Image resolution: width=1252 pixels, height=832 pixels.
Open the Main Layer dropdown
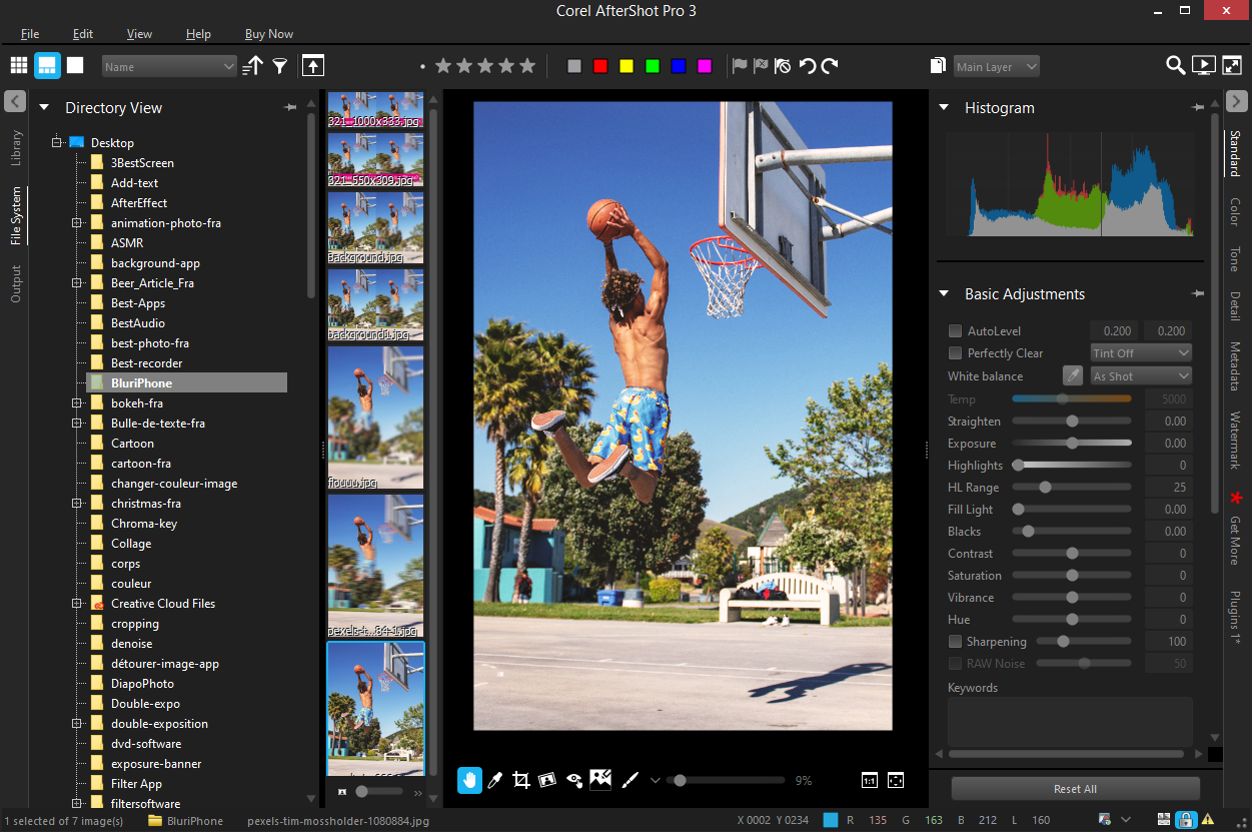click(996, 66)
